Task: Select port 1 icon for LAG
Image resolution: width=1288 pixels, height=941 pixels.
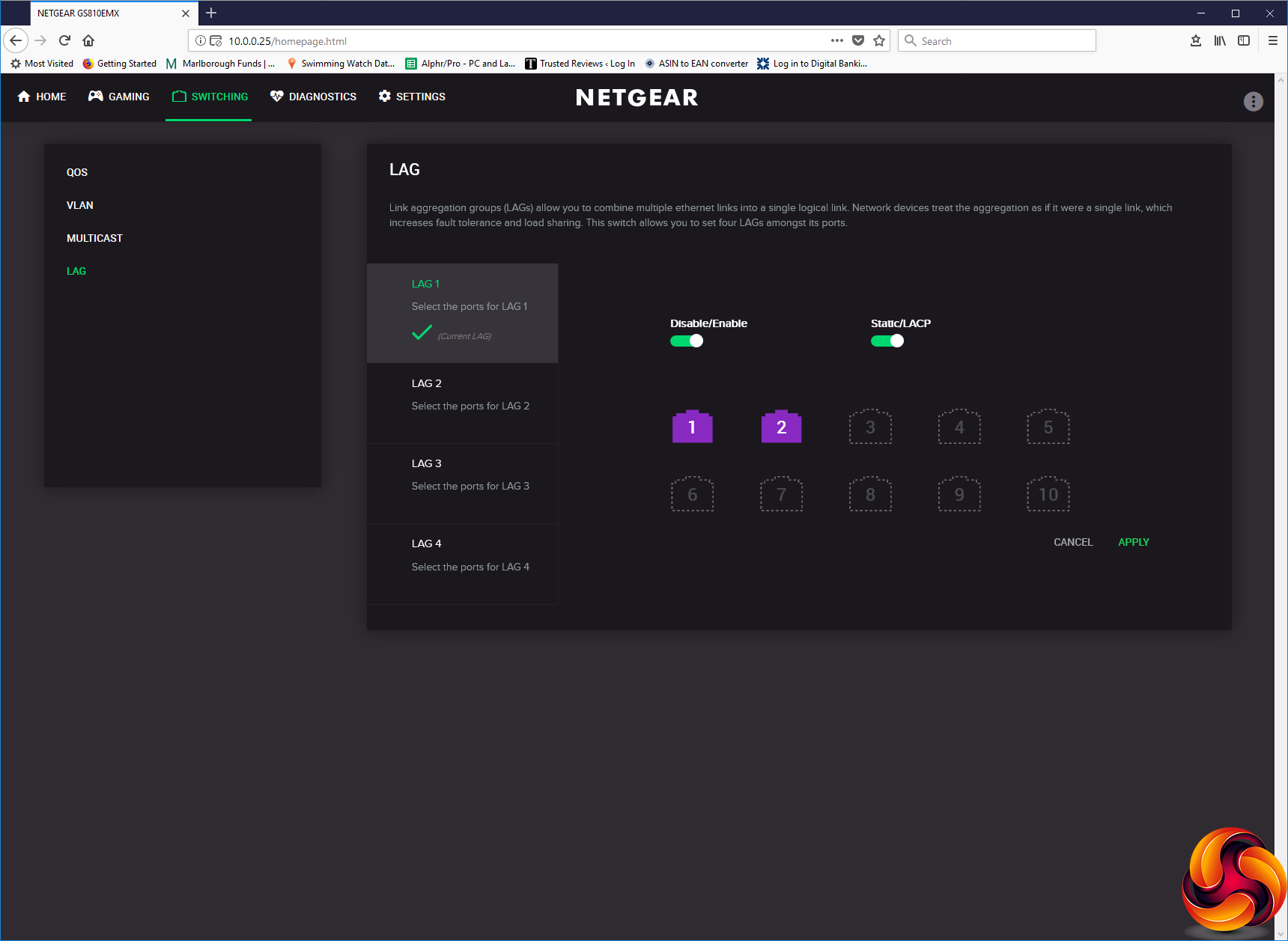Action: (692, 426)
